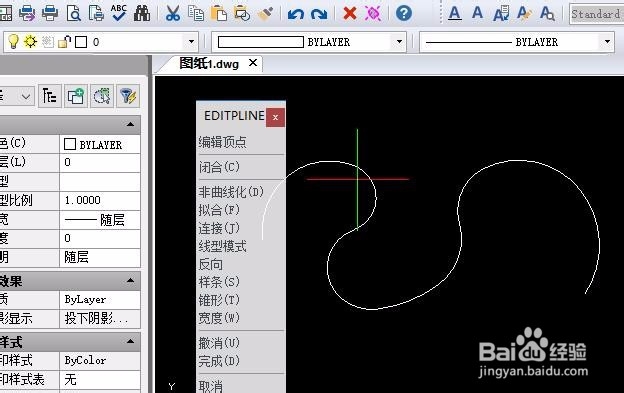
Task: Click the Paste clipboard icon
Action: [218, 13]
